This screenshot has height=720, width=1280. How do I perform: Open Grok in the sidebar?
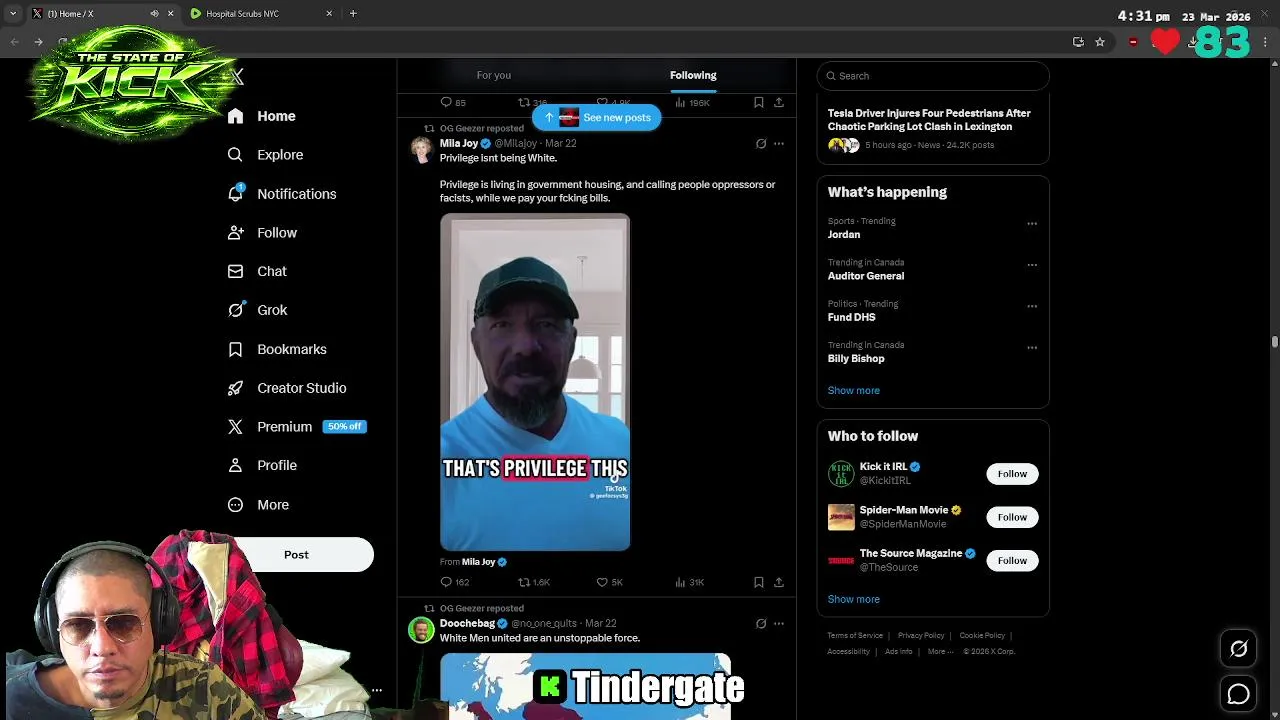click(x=257, y=310)
